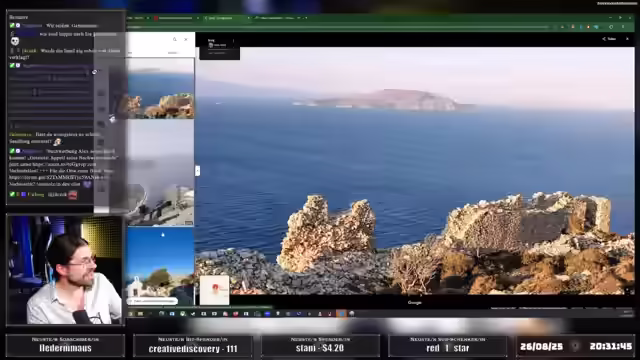Open the Windows Start button in the taskbar
The image size is (640, 360).
click(131, 313)
